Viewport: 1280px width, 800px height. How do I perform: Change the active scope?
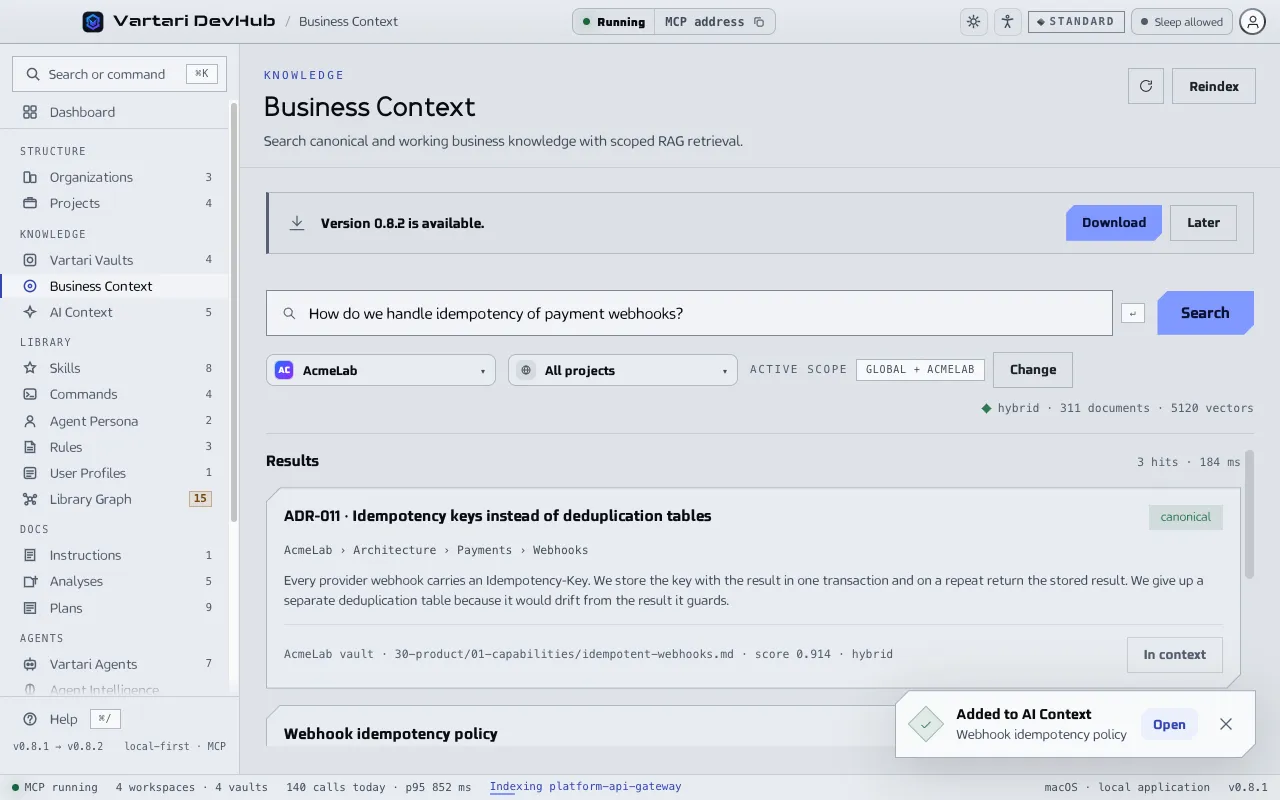click(x=1033, y=370)
